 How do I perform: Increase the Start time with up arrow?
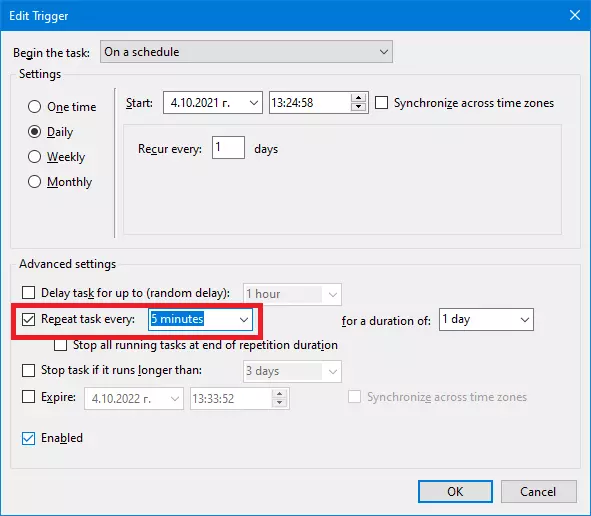point(358,98)
